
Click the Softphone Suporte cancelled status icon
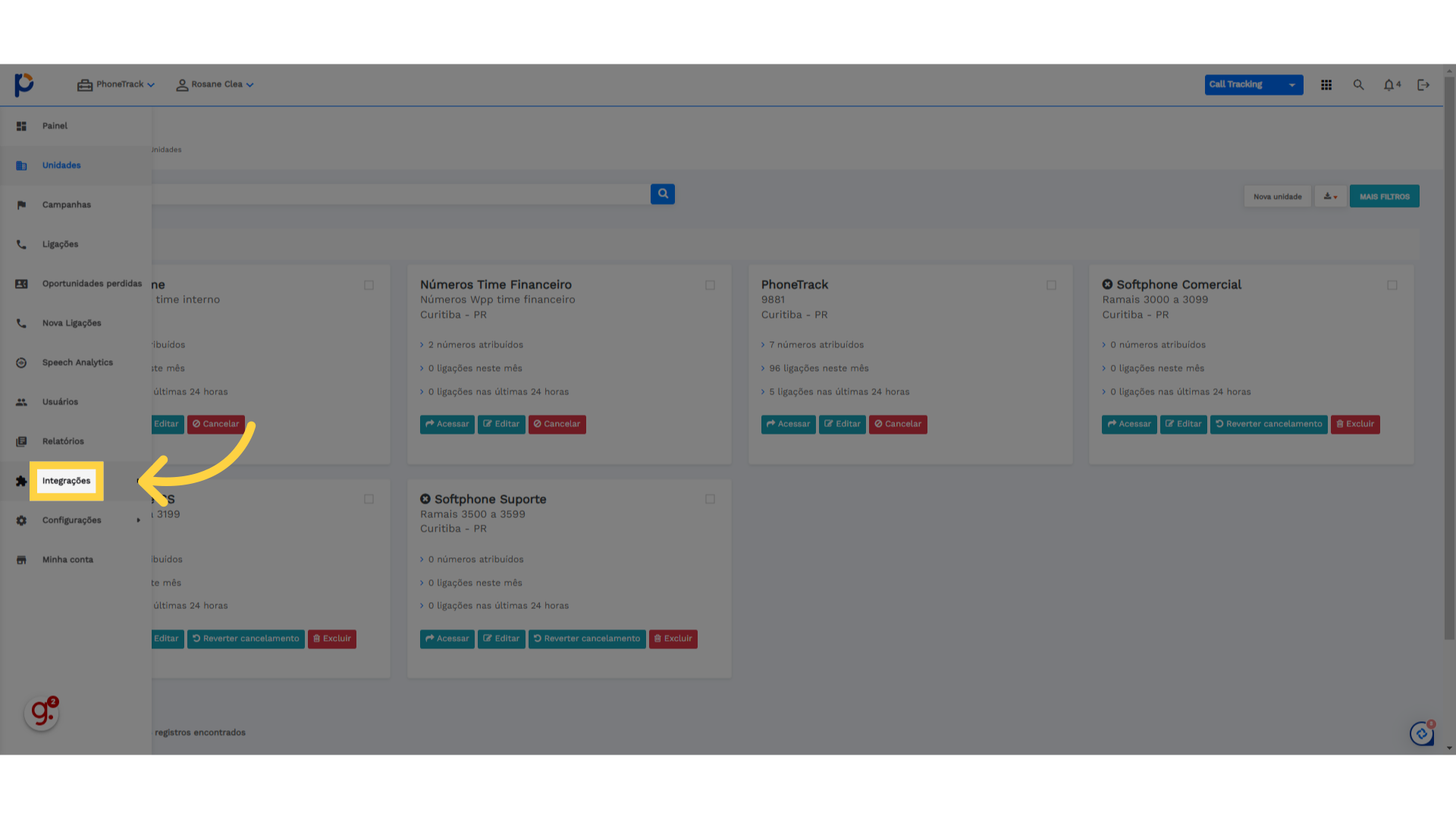pyautogui.click(x=425, y=499)
